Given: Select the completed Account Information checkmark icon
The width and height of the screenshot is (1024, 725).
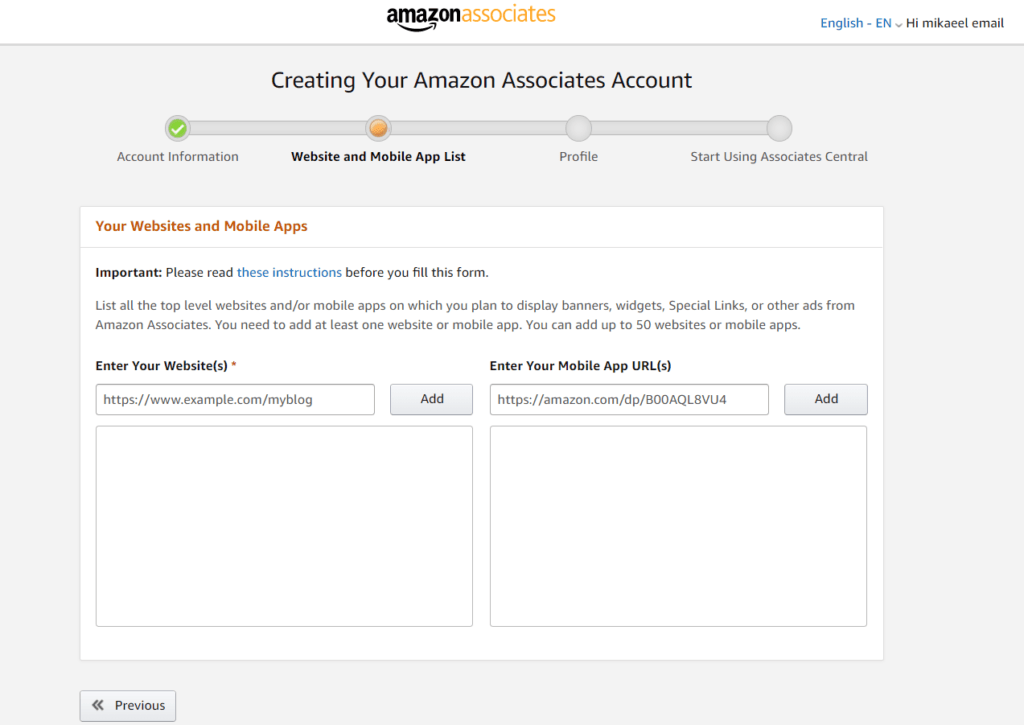Looking at the screenshot, I should pos(177,128).
